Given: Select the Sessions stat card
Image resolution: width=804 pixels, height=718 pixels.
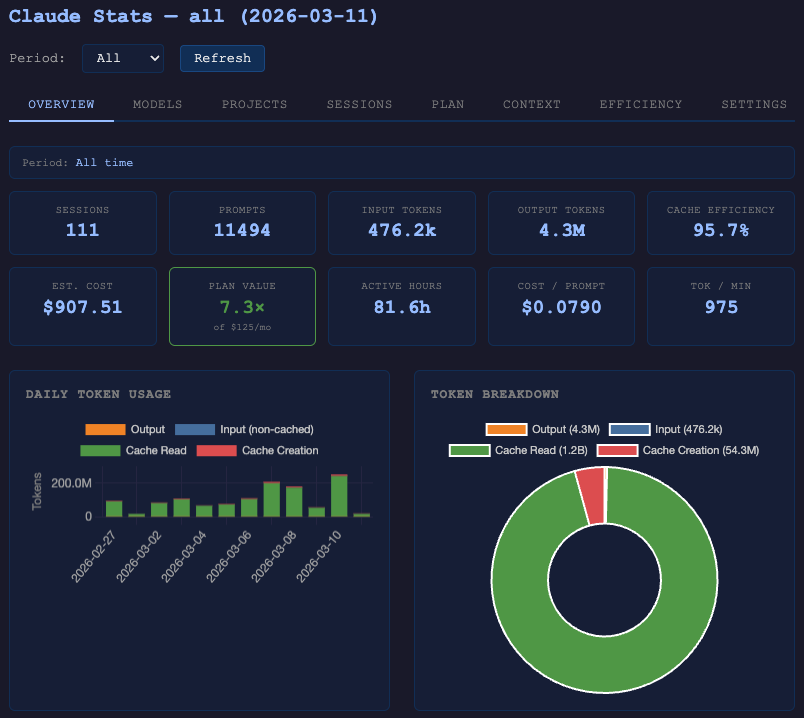Looking at the screenshot, I should (83, 222).
